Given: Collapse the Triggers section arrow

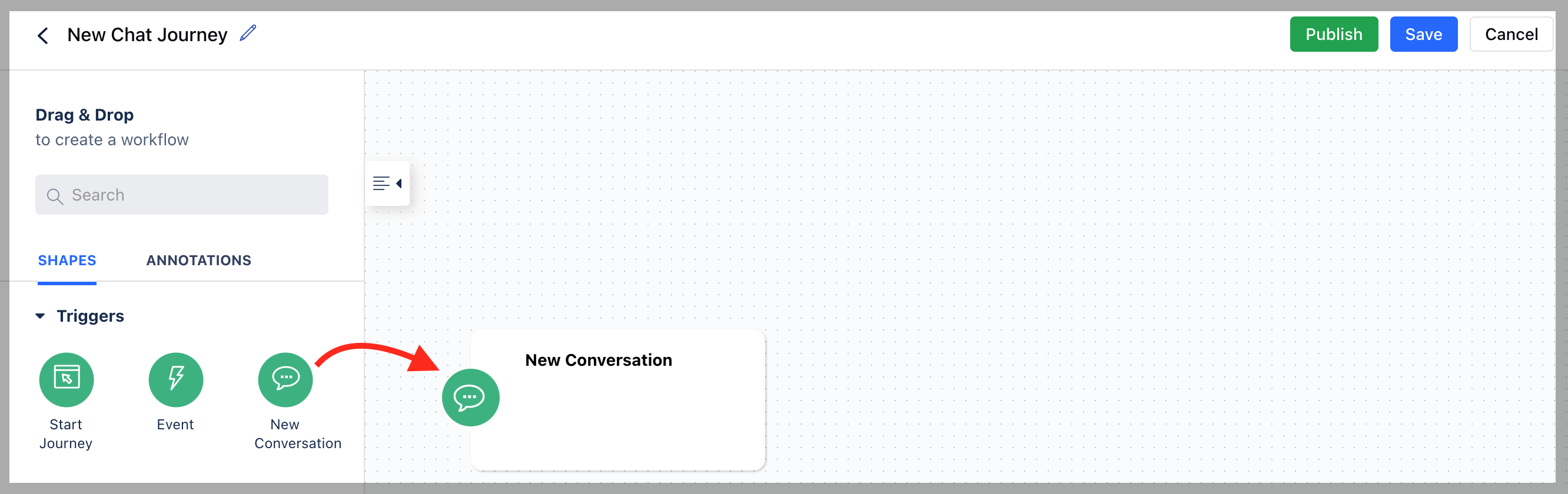Looking at the screenshot, I should [40, 316].
